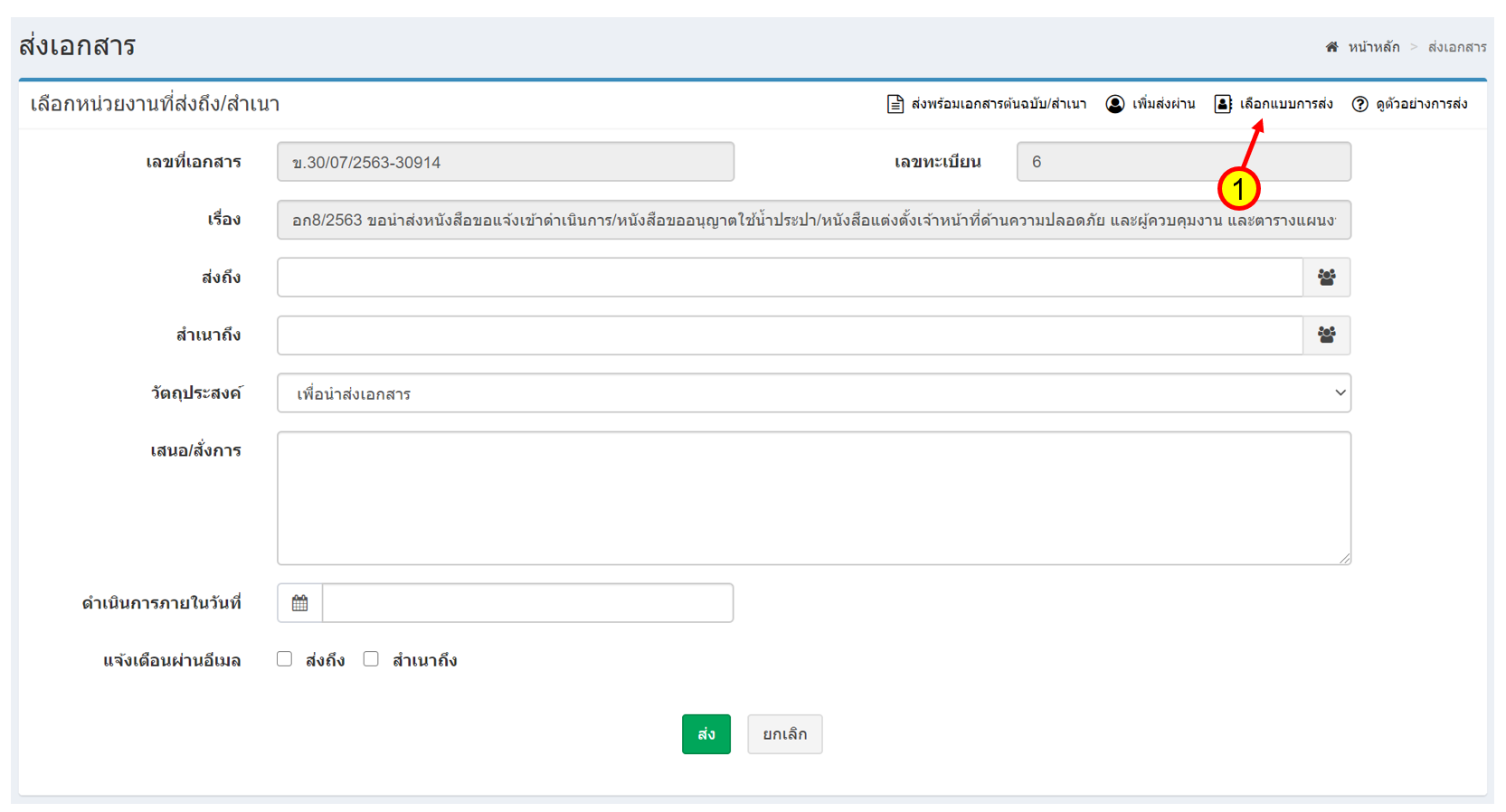Focus the เสนอ/สั่งการ text area
Image resolution: width=1506 pixels, height=812 pixels.
point(813,498)
